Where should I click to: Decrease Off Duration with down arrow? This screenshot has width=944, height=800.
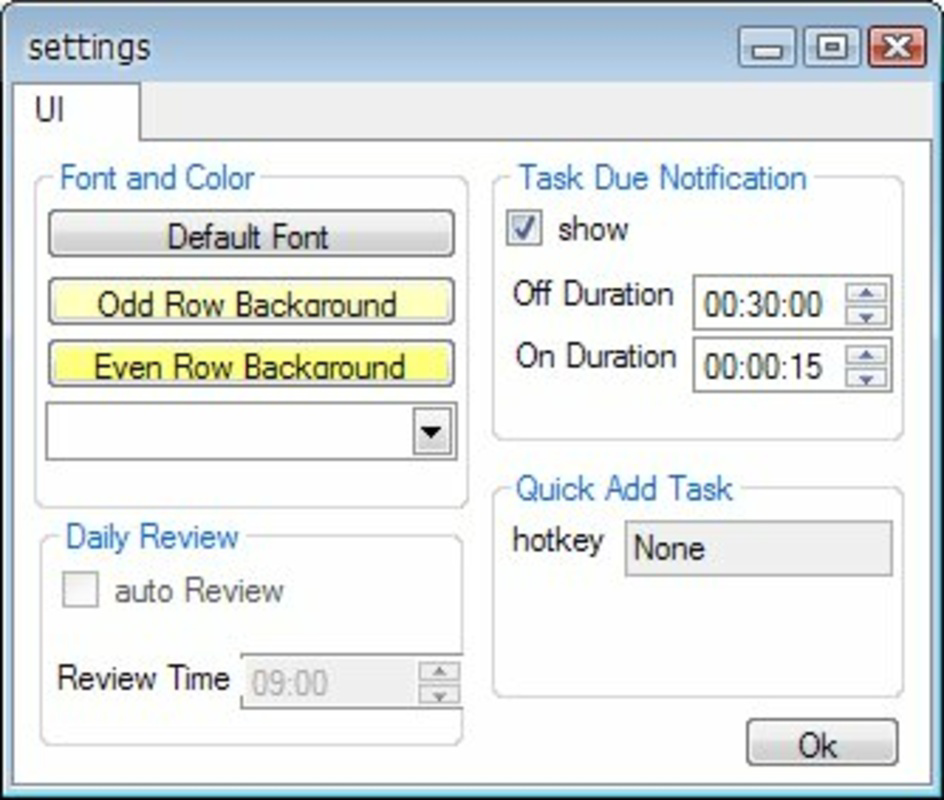(866, 315)
